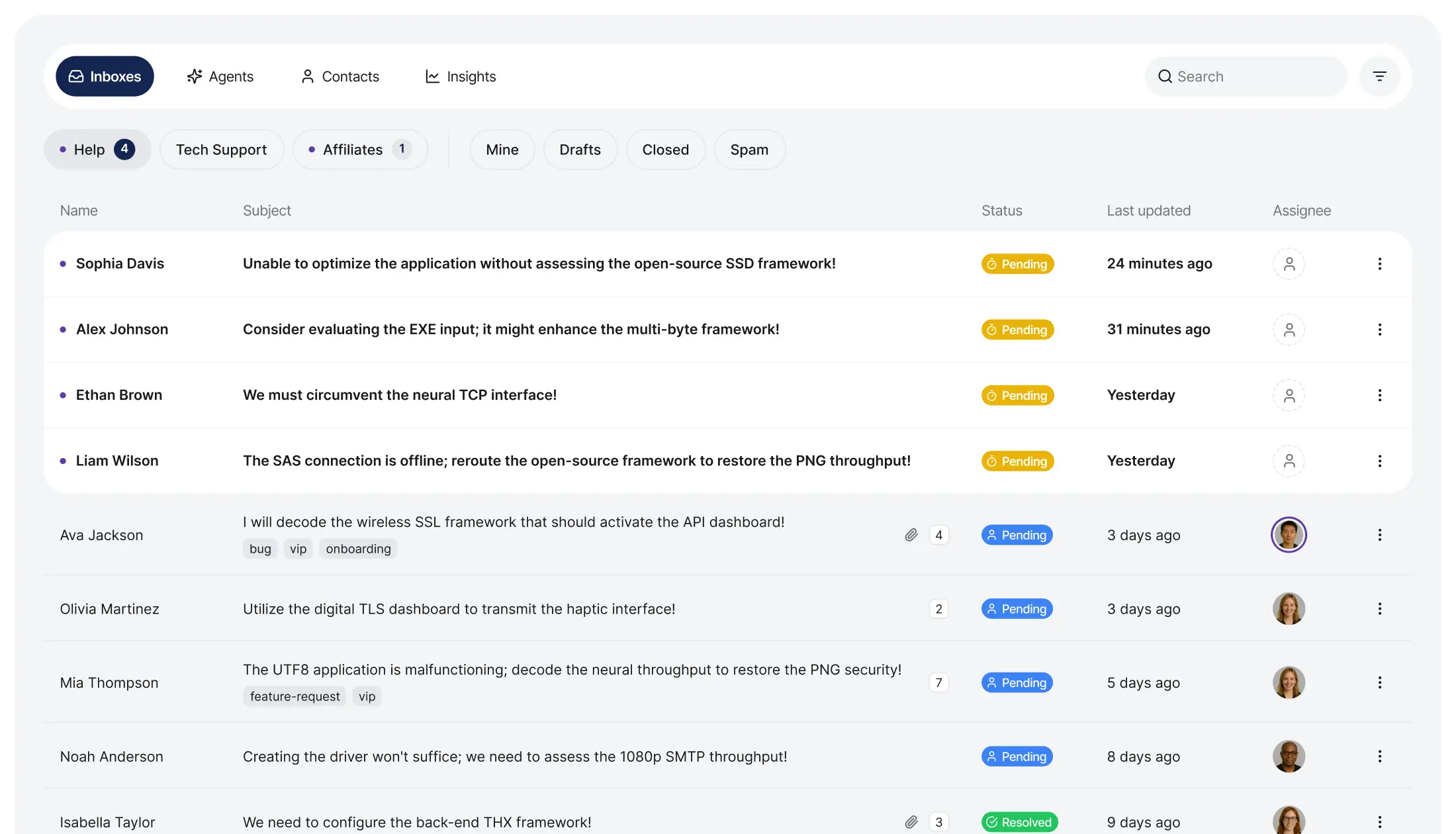Click attachment icon on Isabella Taylor ticket
Viewport: 1456px width, 834px height.
(911, 822)
